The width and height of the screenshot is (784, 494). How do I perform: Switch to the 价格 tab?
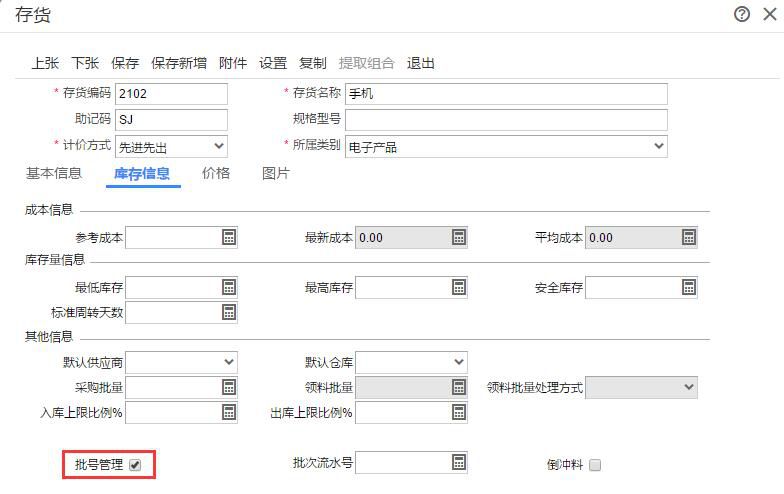[x=216, y=173]
